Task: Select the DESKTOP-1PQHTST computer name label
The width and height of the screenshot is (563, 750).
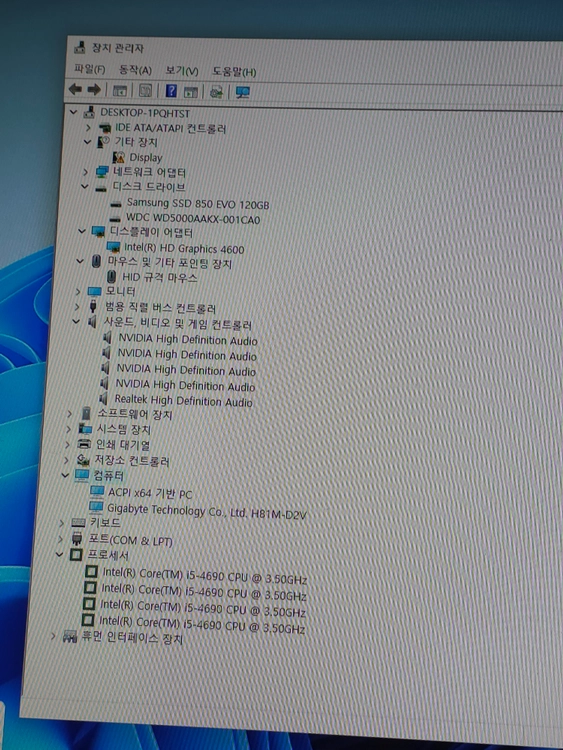Action: (x=145, y=113)
